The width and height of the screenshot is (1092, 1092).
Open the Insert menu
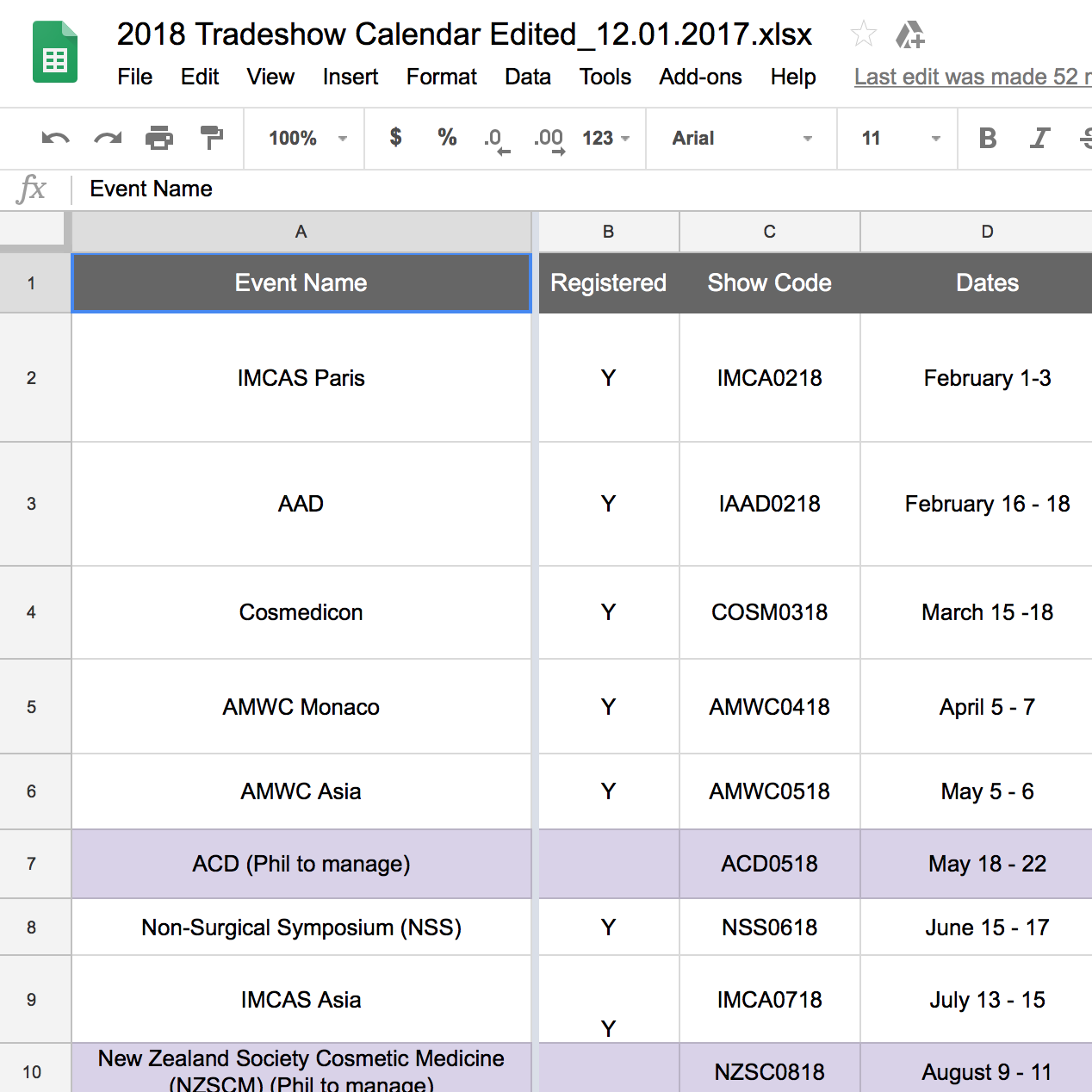(x=351, y=77)
